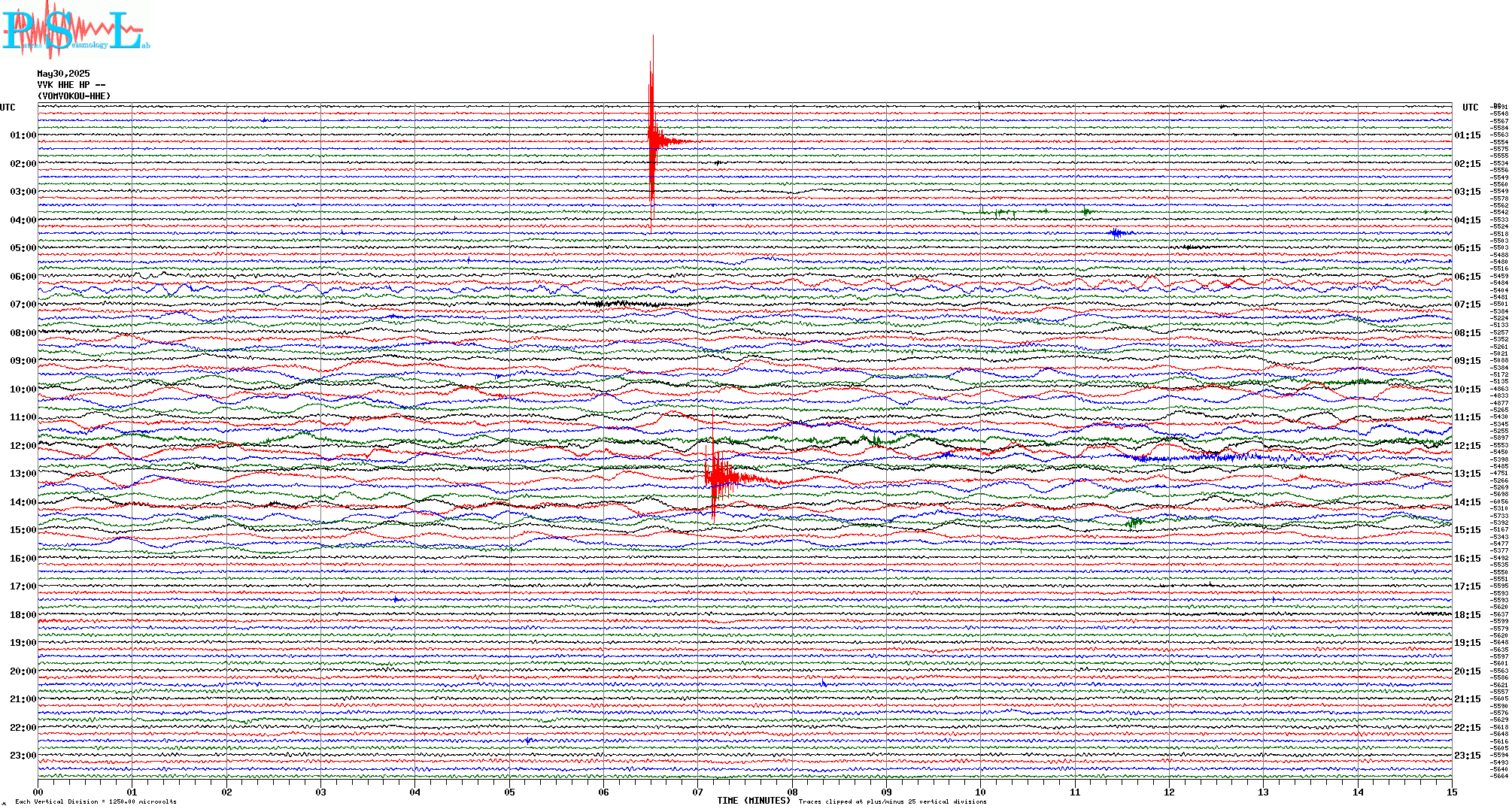The height and width of the screenshot is (812, 1512).
Task: Click the traces clipped footnote text
Action: [x=892, y=801]
